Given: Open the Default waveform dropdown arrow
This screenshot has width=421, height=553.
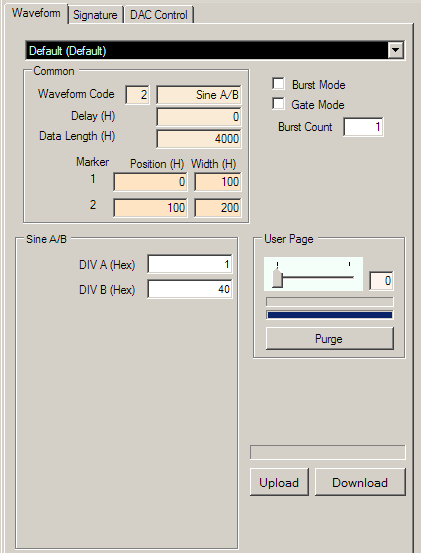Looking at the screenshot, I should click(x=395, y=50).
